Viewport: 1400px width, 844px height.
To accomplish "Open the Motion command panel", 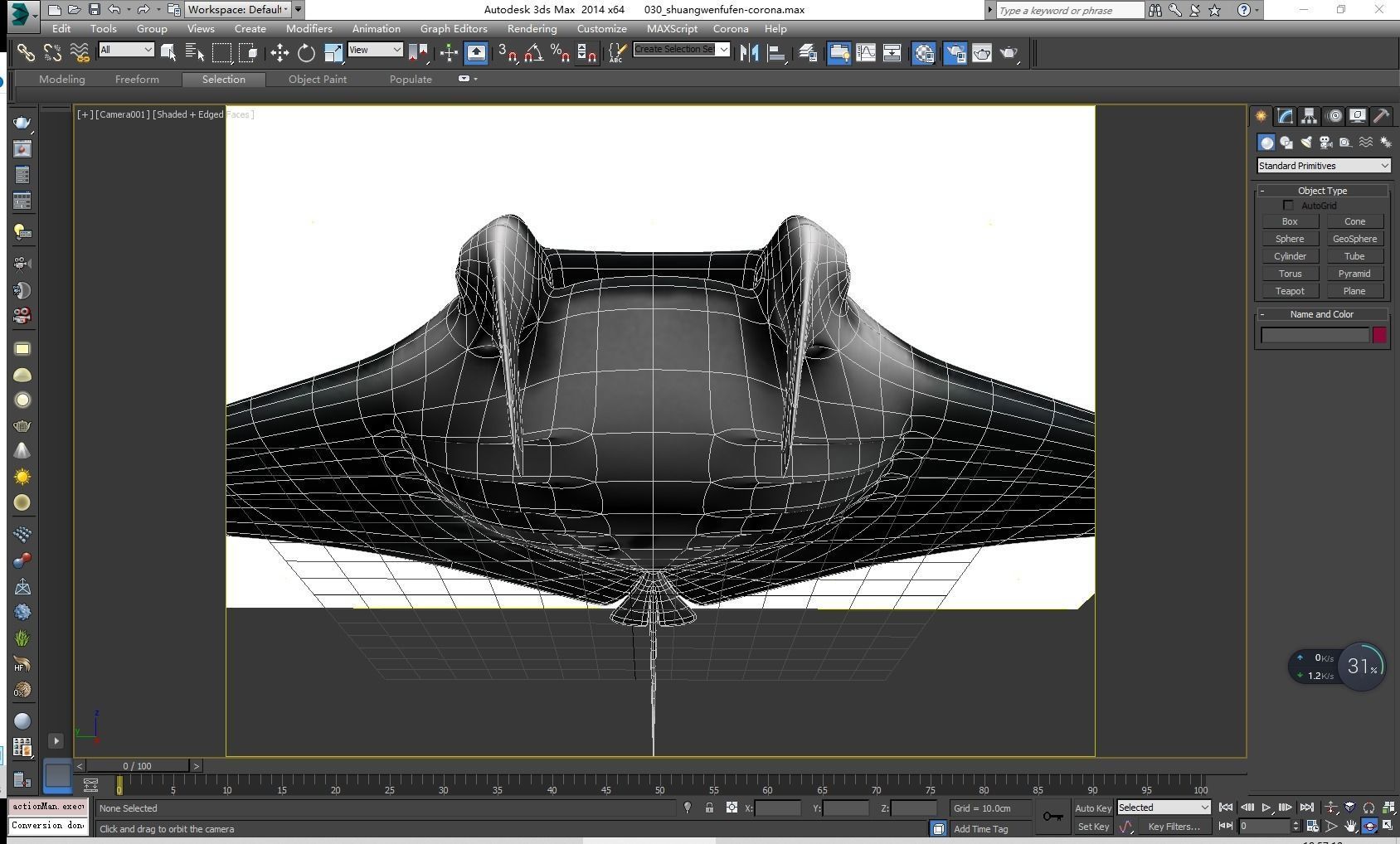I will coord(1334,116).
